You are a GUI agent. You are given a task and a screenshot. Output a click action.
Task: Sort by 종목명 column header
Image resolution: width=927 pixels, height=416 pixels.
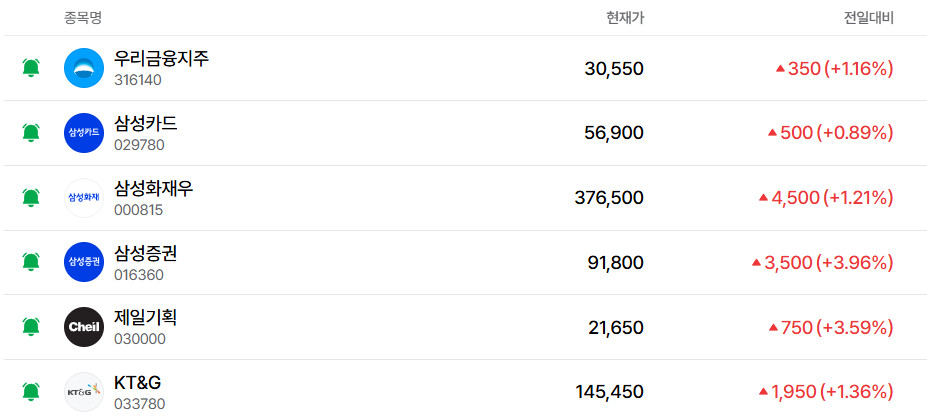pyautogui.click(x=83, y=18)
